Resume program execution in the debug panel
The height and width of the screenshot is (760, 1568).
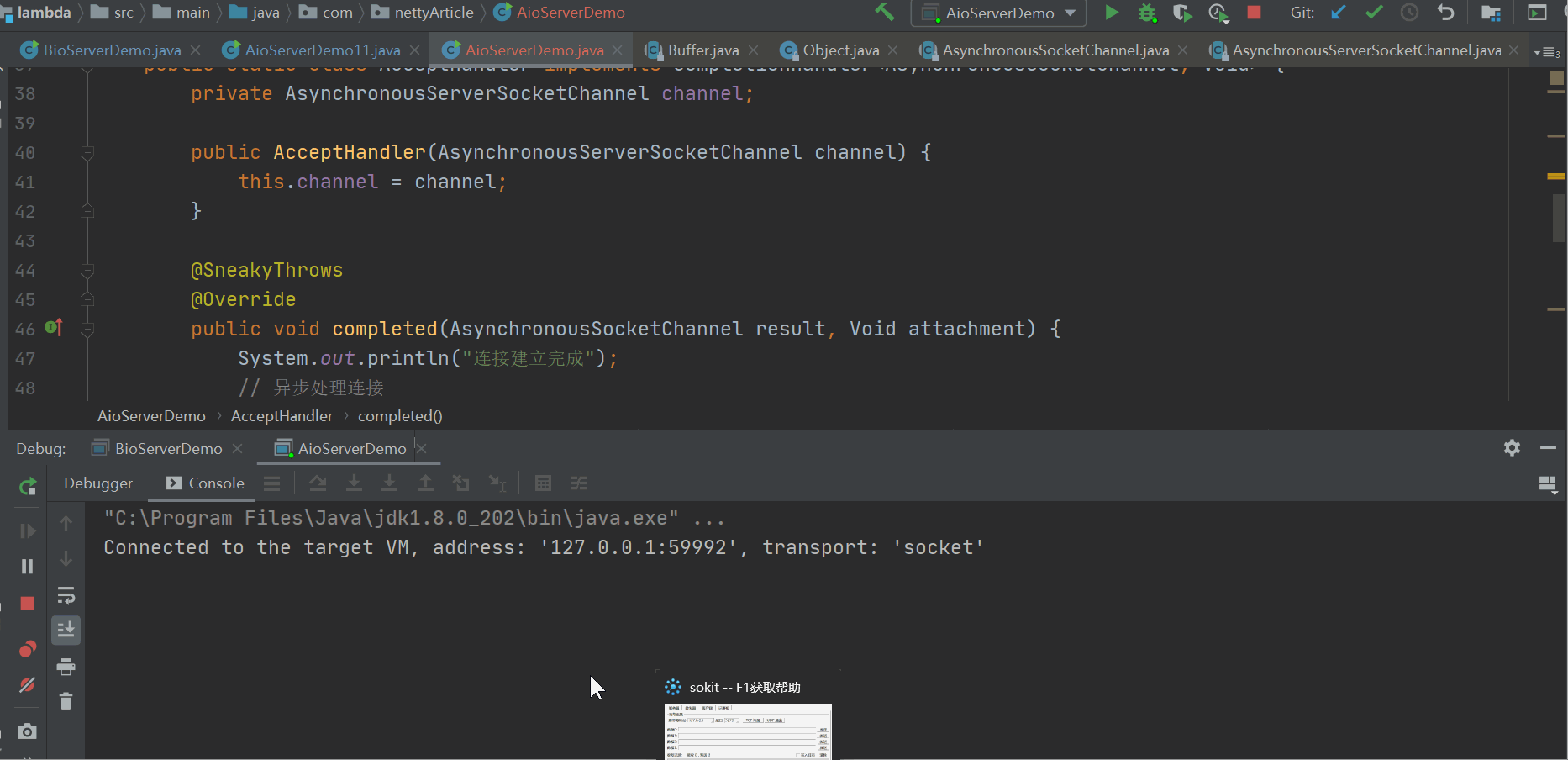(x=27, y=530)
